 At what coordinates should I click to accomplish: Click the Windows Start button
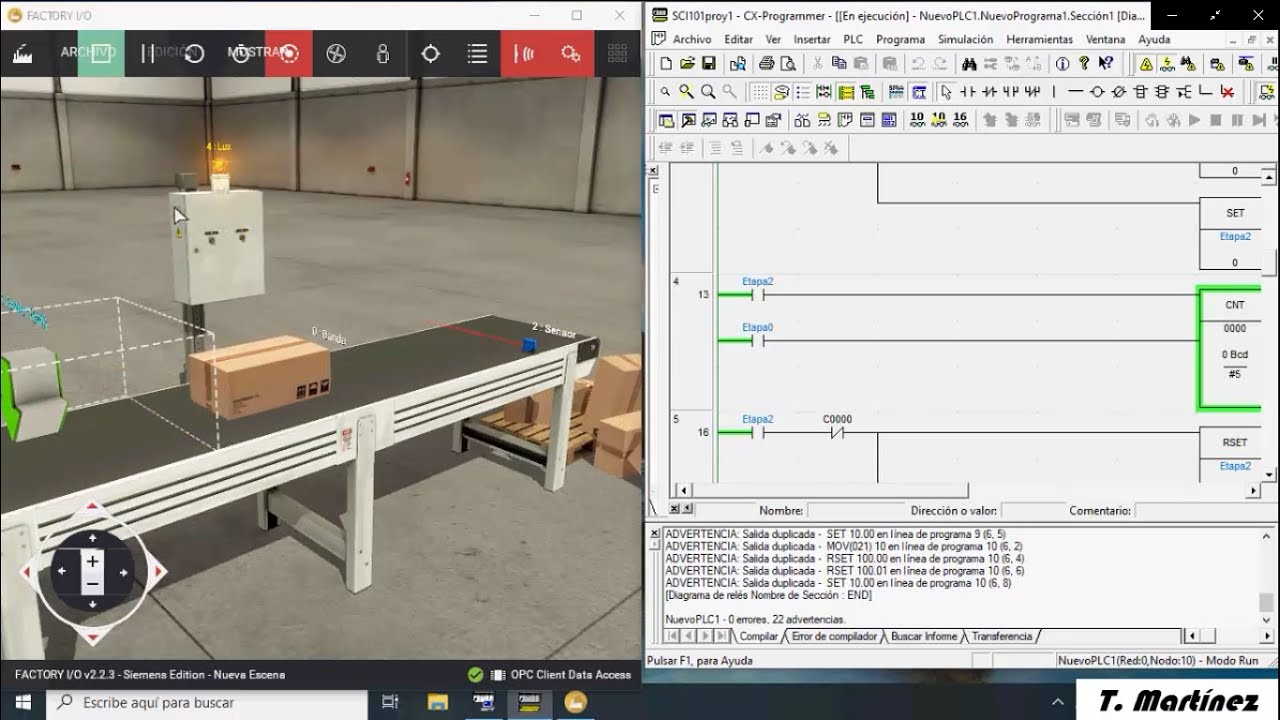coord(23,702)
